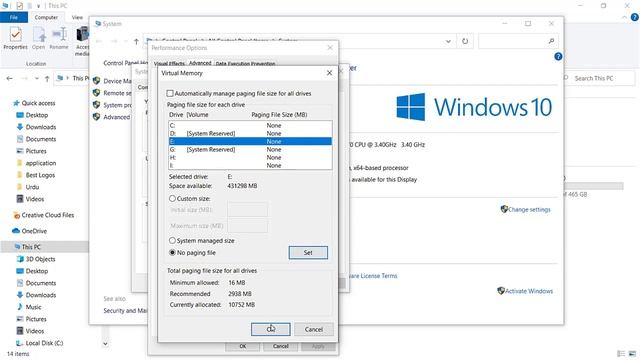640x360 pixels.
Task: Click the Set button
Action: coord(308,253)
